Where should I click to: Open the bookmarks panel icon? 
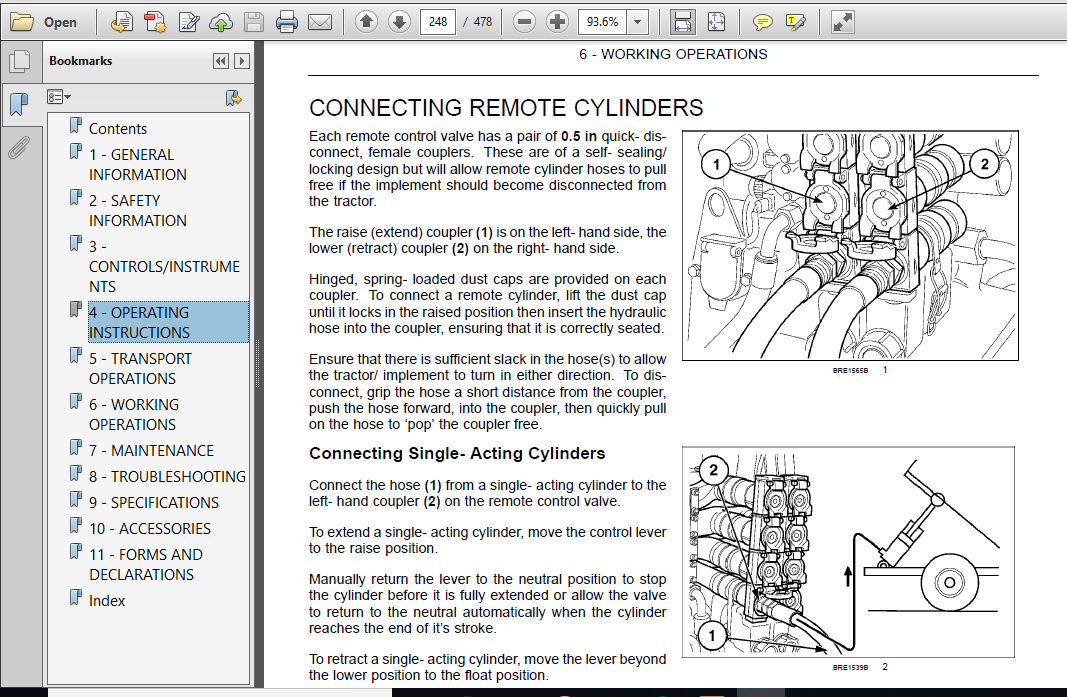19,104
